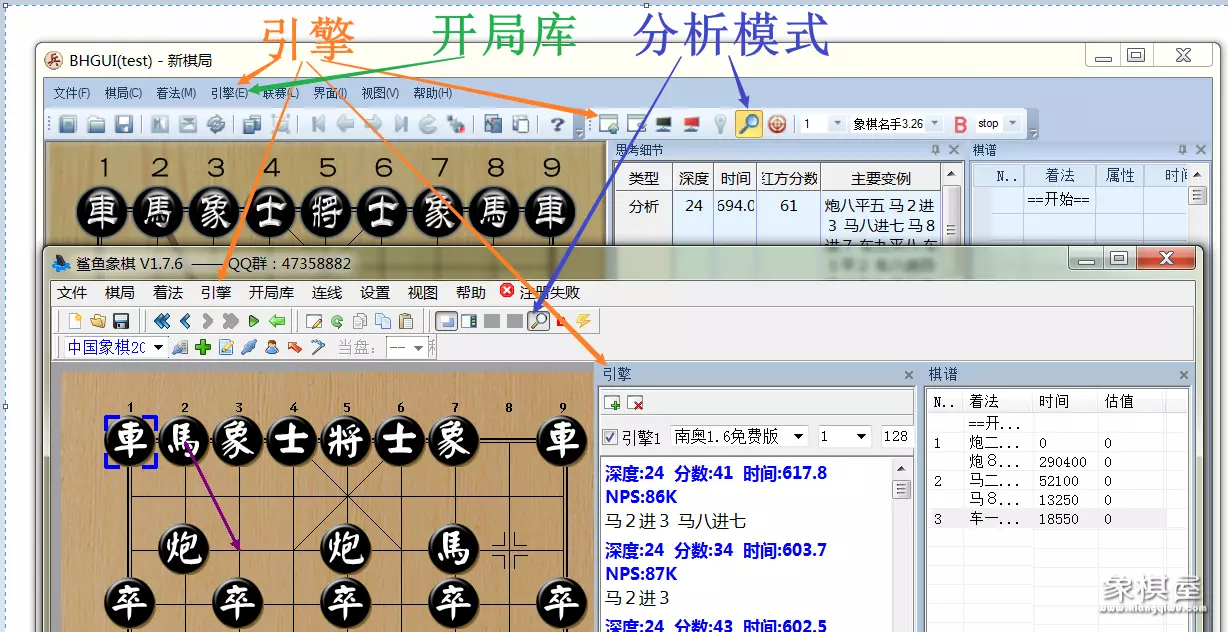Uncheck the 引擎1 checkbox
The image size is (1228, 632).
(610, 438)
